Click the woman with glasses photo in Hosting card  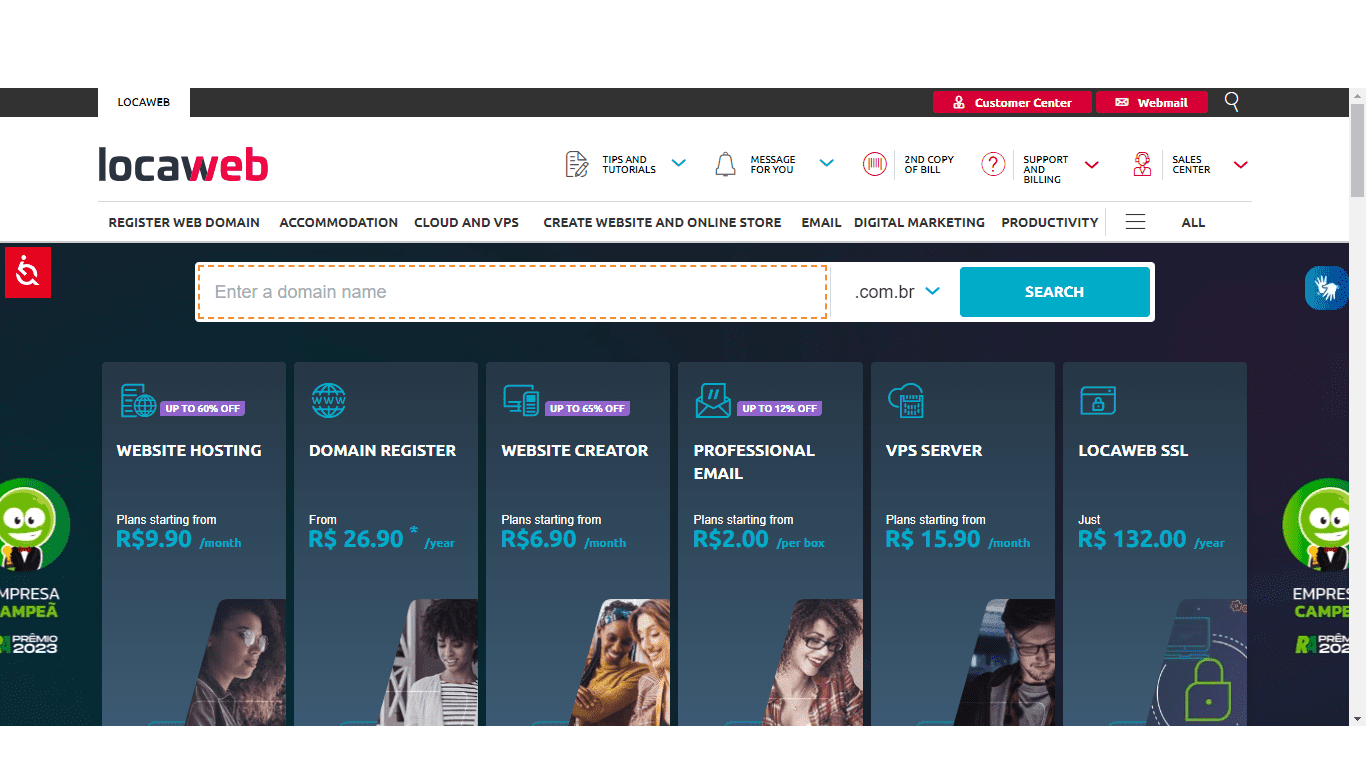(x=236, y=662)
